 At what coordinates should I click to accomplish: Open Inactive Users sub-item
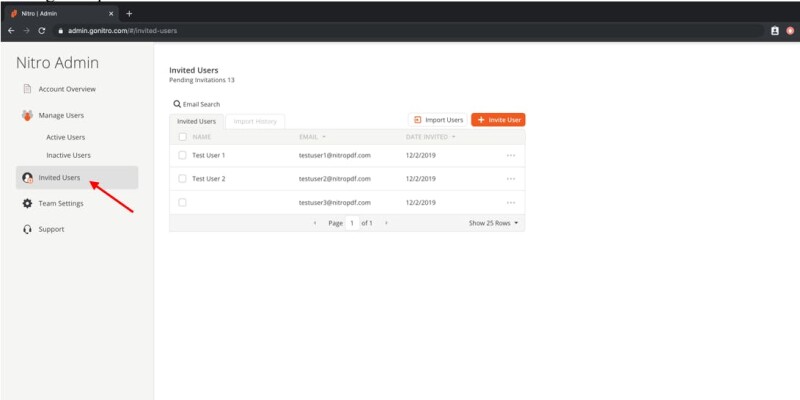tap(68, 155)
